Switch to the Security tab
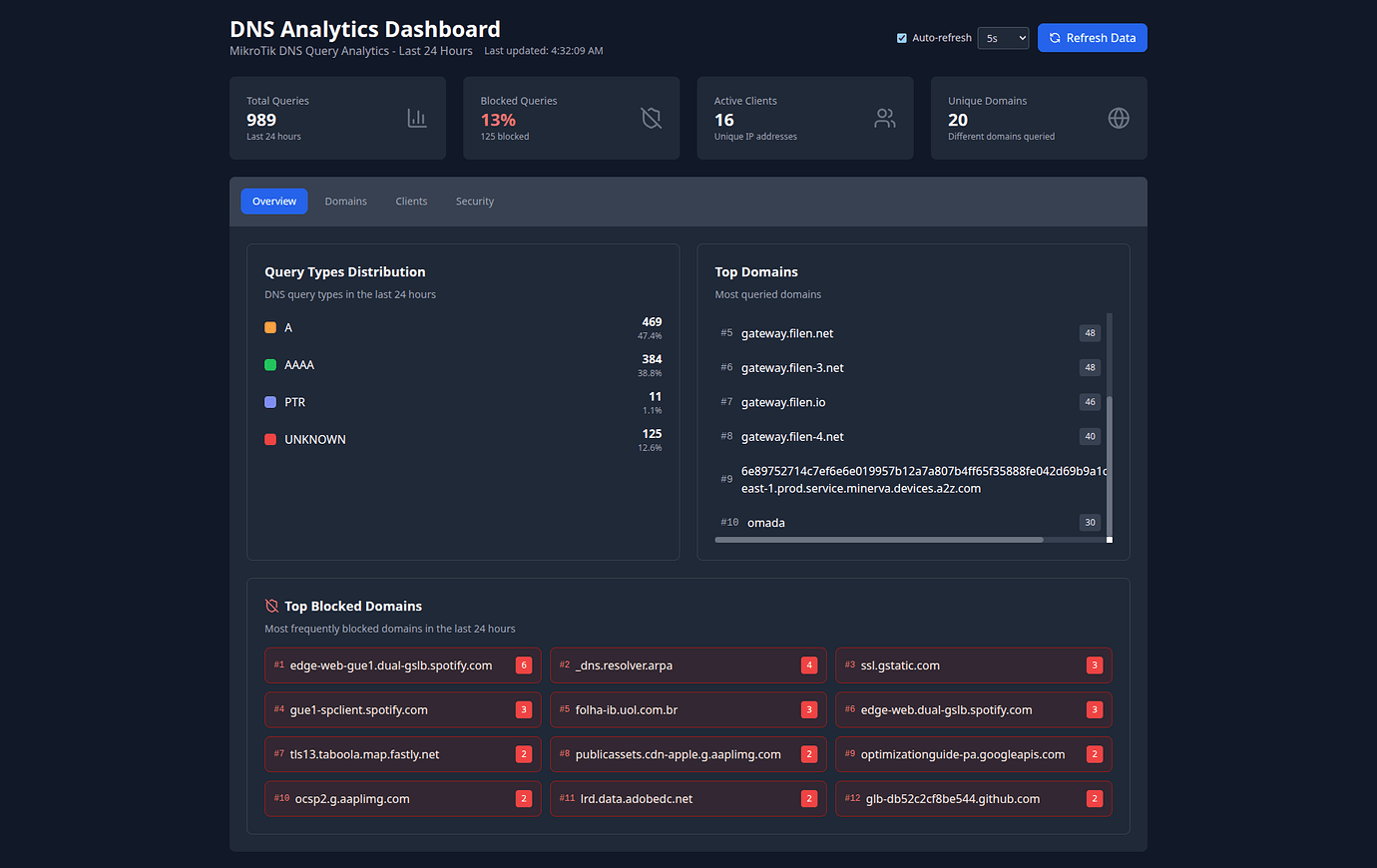The image size is (1377, 868). (x=474, y=201)
